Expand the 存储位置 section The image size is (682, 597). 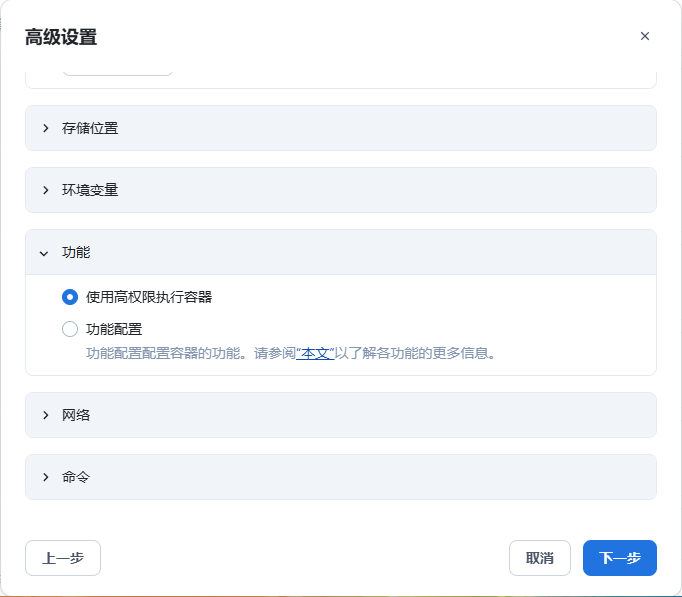tap(341, 128)
